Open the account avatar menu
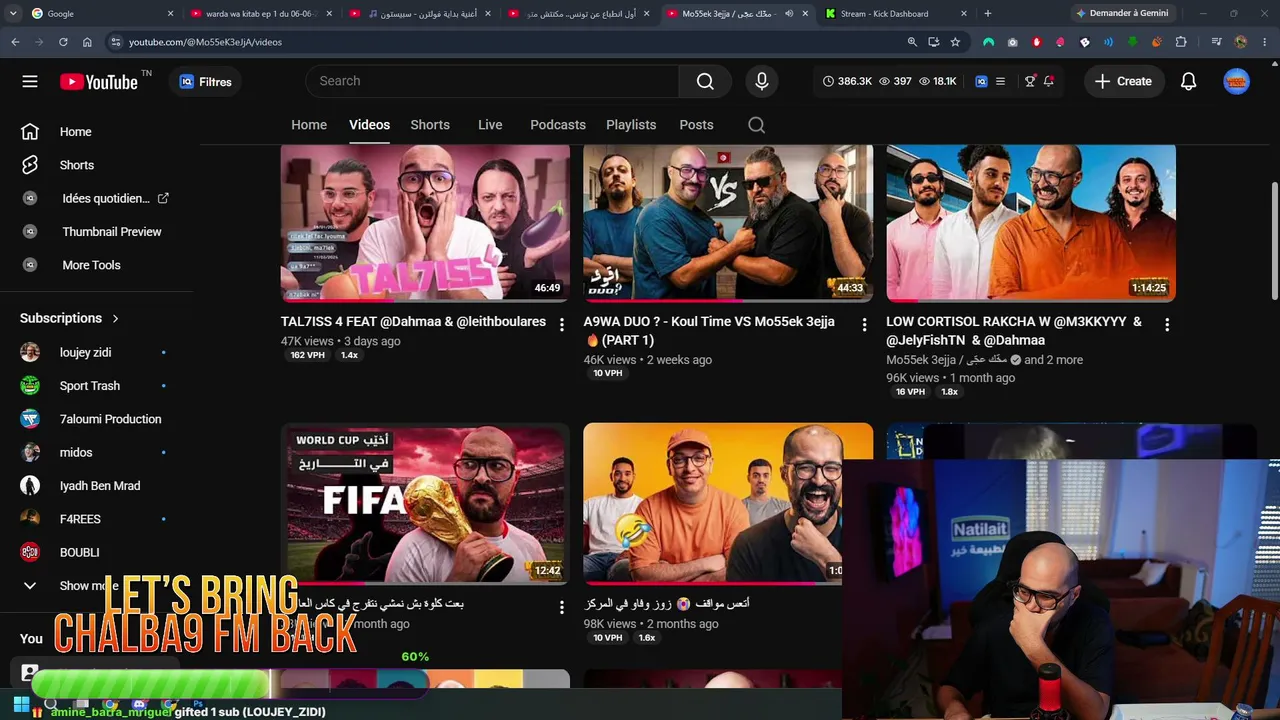Viewport: 1280px width, 720px height. click(1237, 82)
